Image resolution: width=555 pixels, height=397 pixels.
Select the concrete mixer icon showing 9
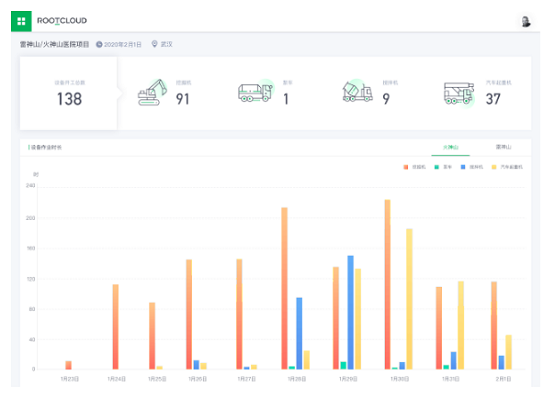coord(357,92)
